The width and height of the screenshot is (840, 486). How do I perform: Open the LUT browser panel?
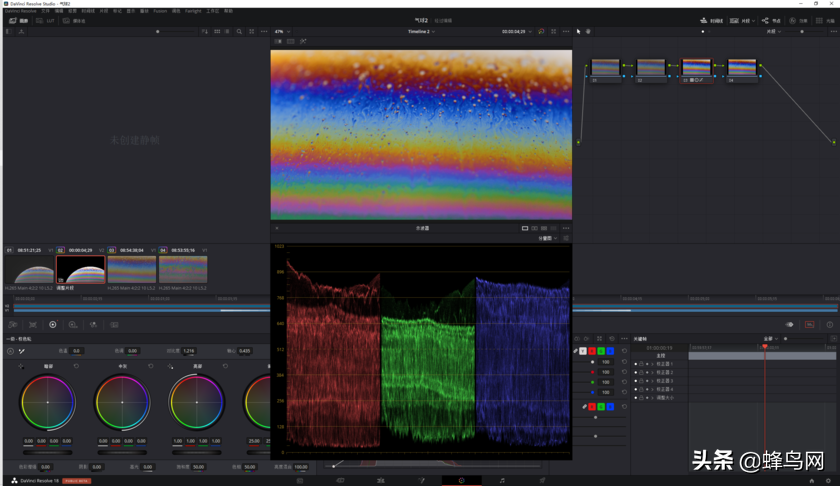pyautogui.click(x=45, y=20)
